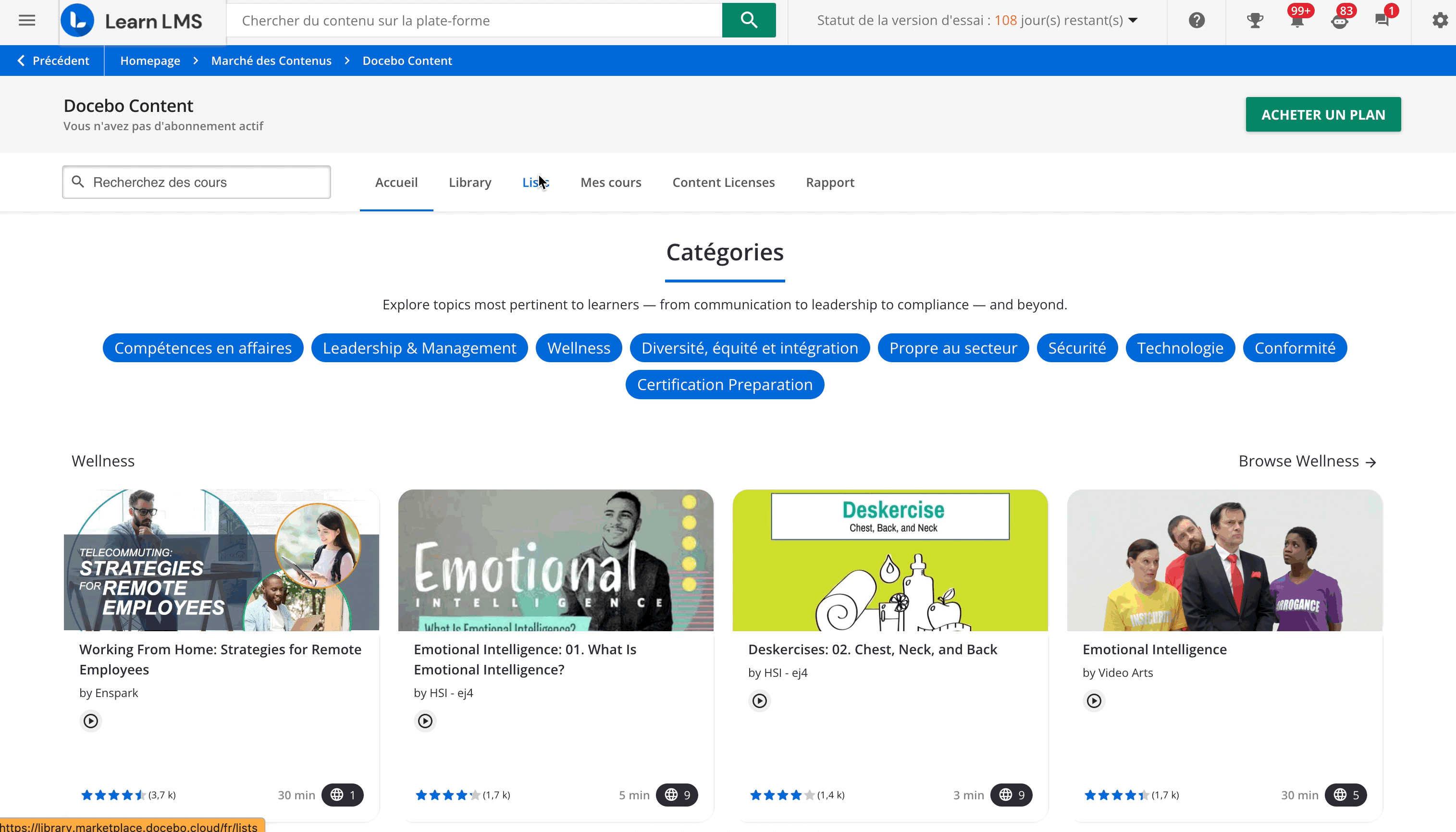Click ACHETER UN PLAN button
1456x832 pixels.
coord(1323,114)
